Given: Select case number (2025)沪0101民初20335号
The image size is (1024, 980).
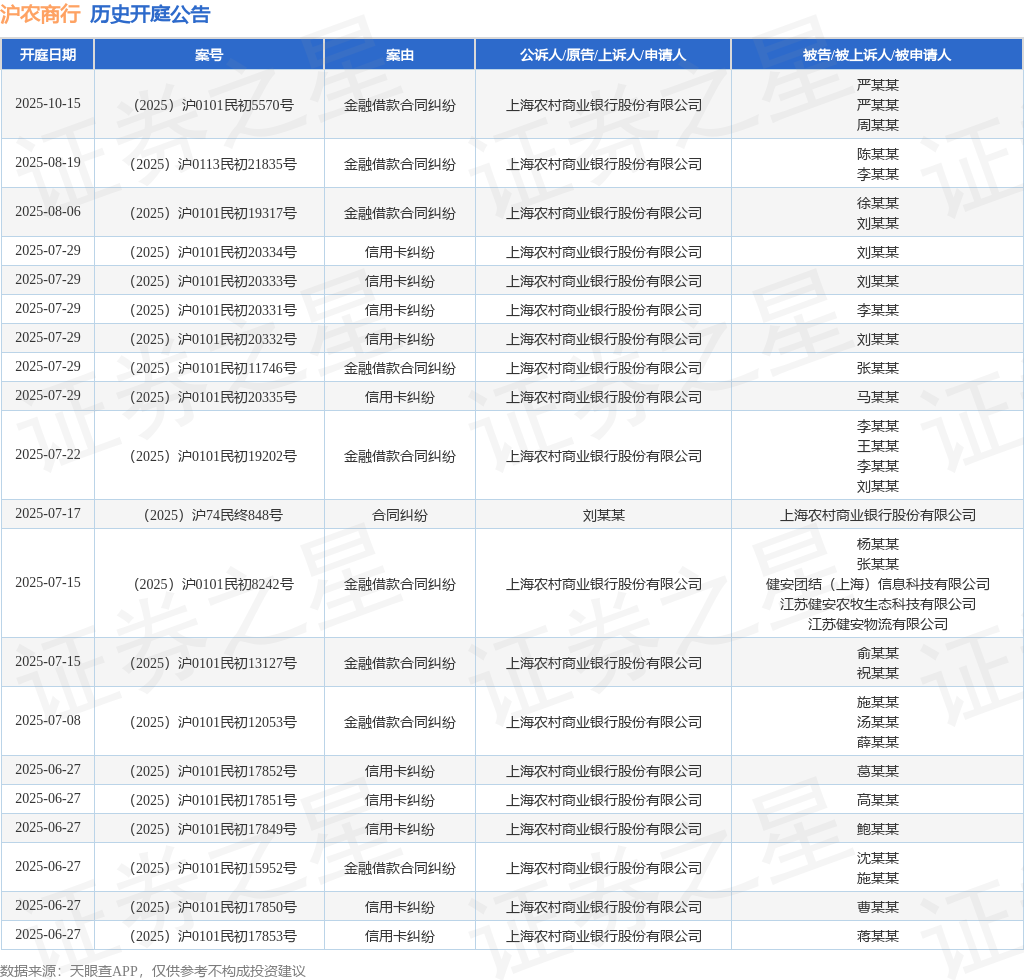Looking at the screenshot, I should pos(214,397).
